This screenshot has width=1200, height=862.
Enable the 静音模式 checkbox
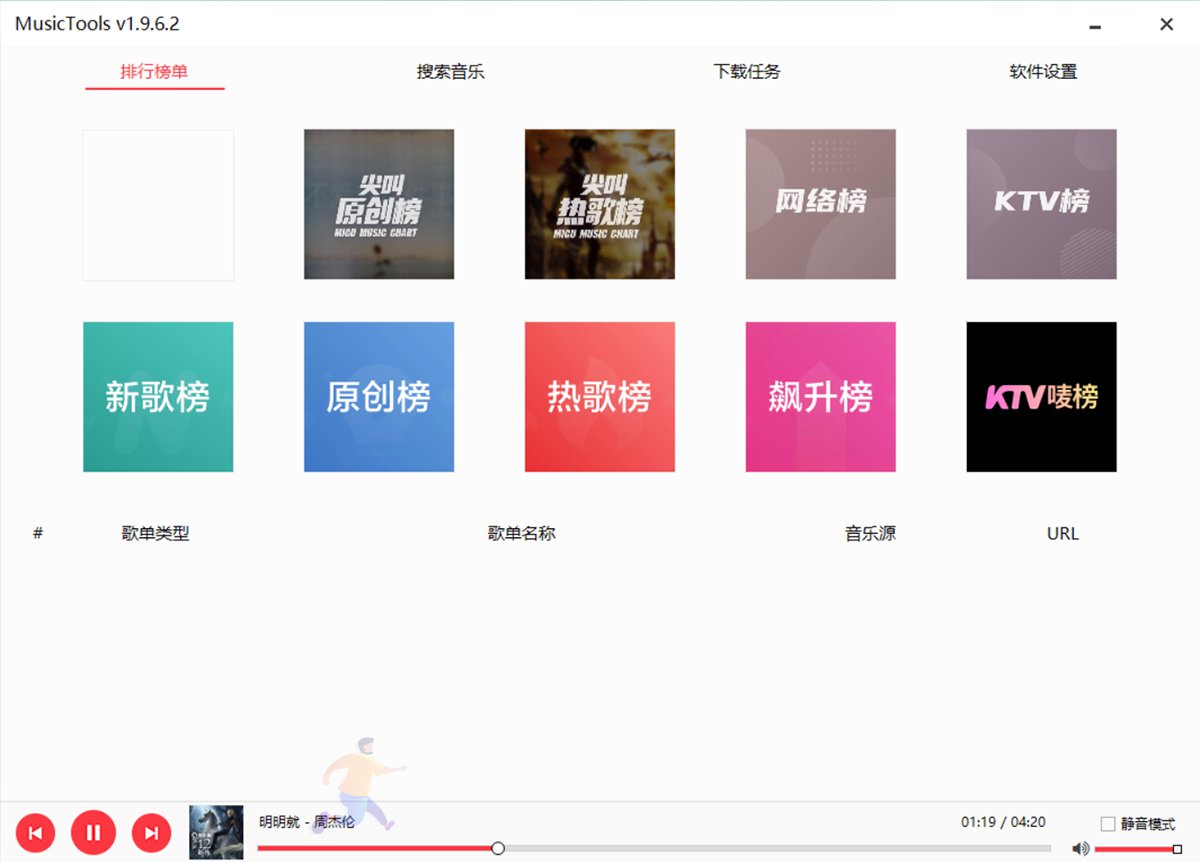(x=1107, y=824)
